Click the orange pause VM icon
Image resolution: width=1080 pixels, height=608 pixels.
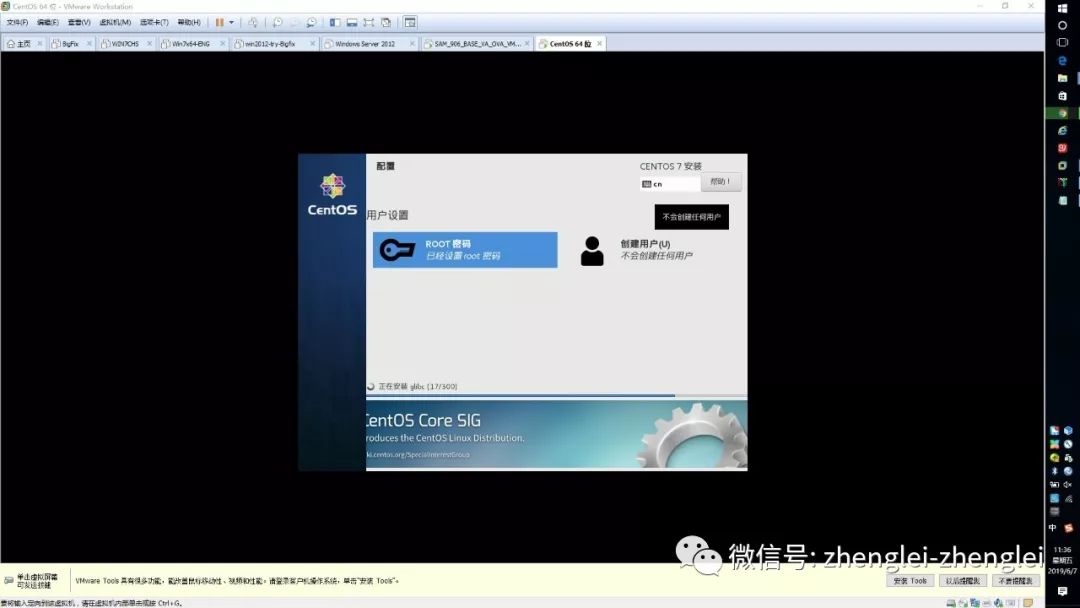pyautogui.click(x=219, y=23)
